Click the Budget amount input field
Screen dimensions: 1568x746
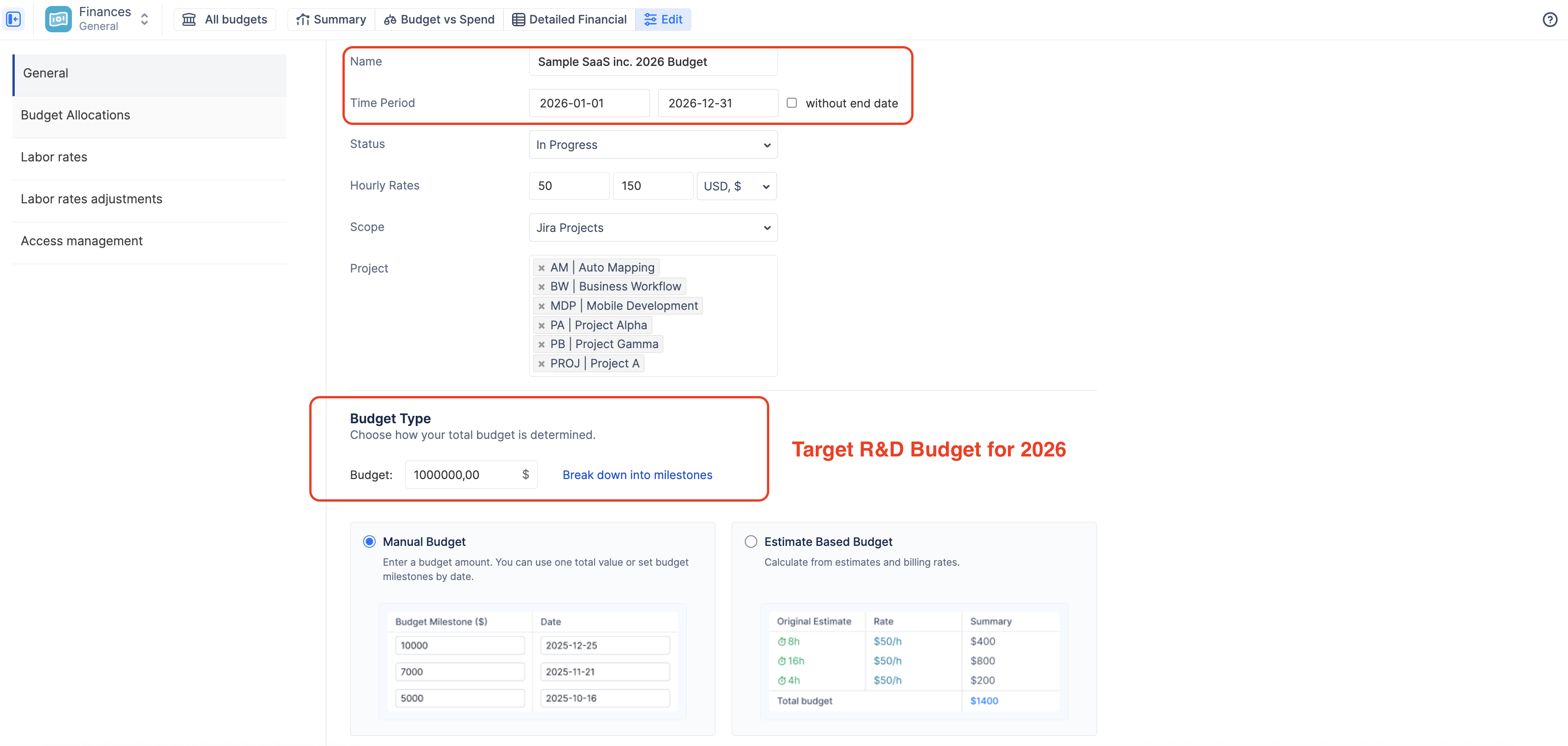464,475
